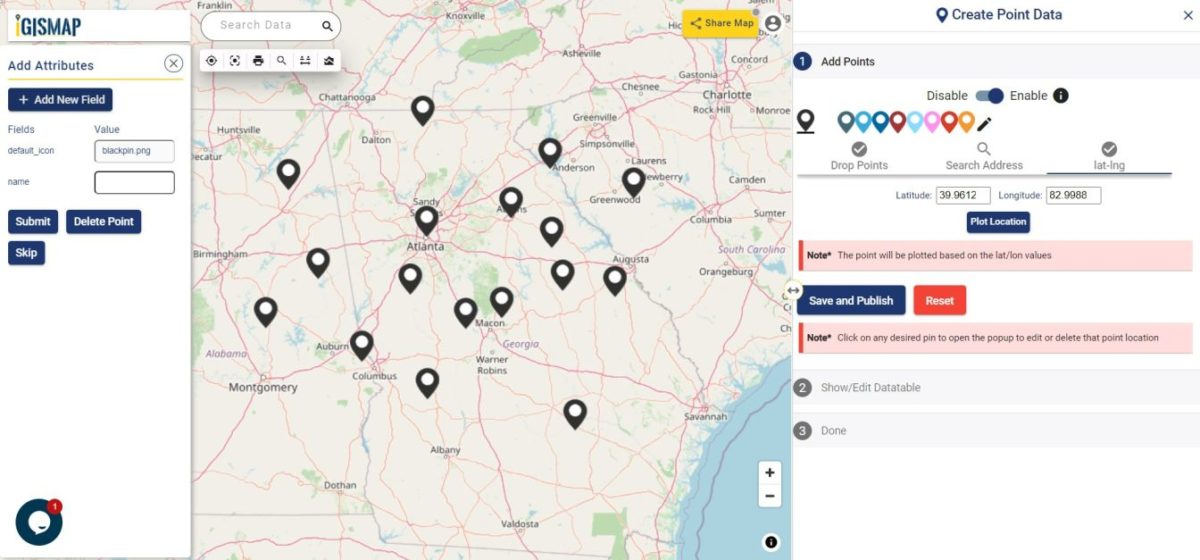Switch to the Drop Points tab
The image size is (1200, 560).
(x=859, y=157)
